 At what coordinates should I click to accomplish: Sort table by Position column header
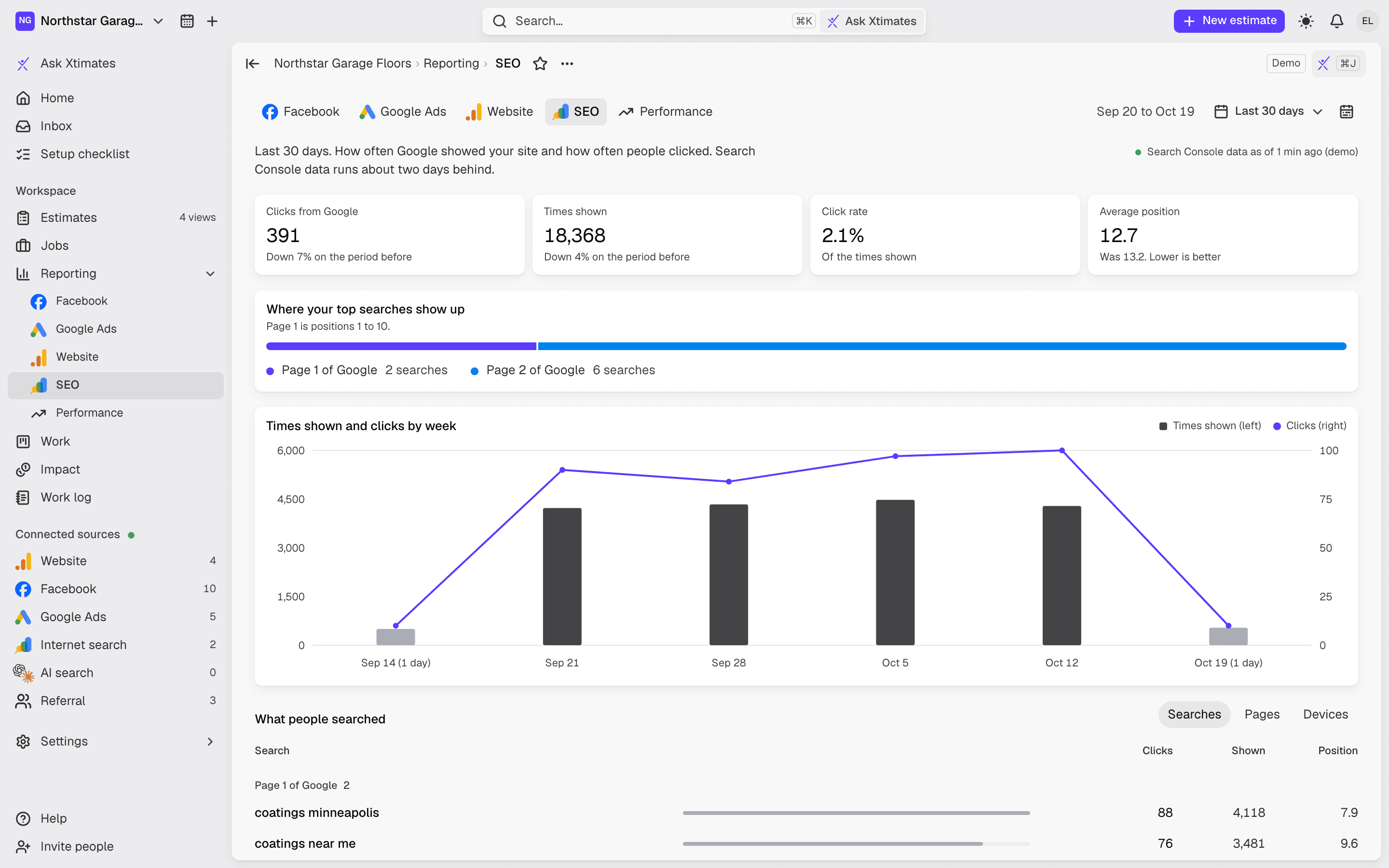[1337, 751]
